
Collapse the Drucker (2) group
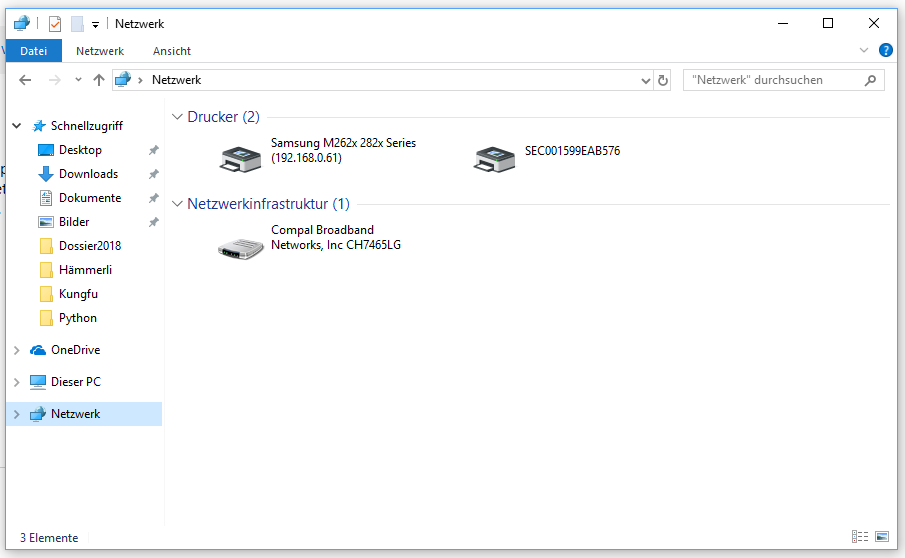(177, 117)
